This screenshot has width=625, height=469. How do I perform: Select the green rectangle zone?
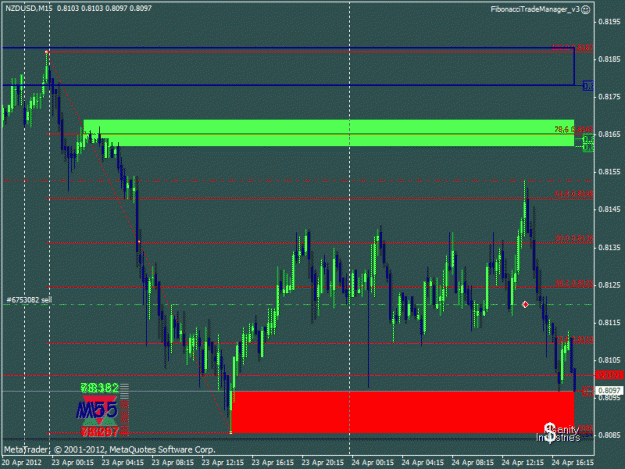[328, 133]
